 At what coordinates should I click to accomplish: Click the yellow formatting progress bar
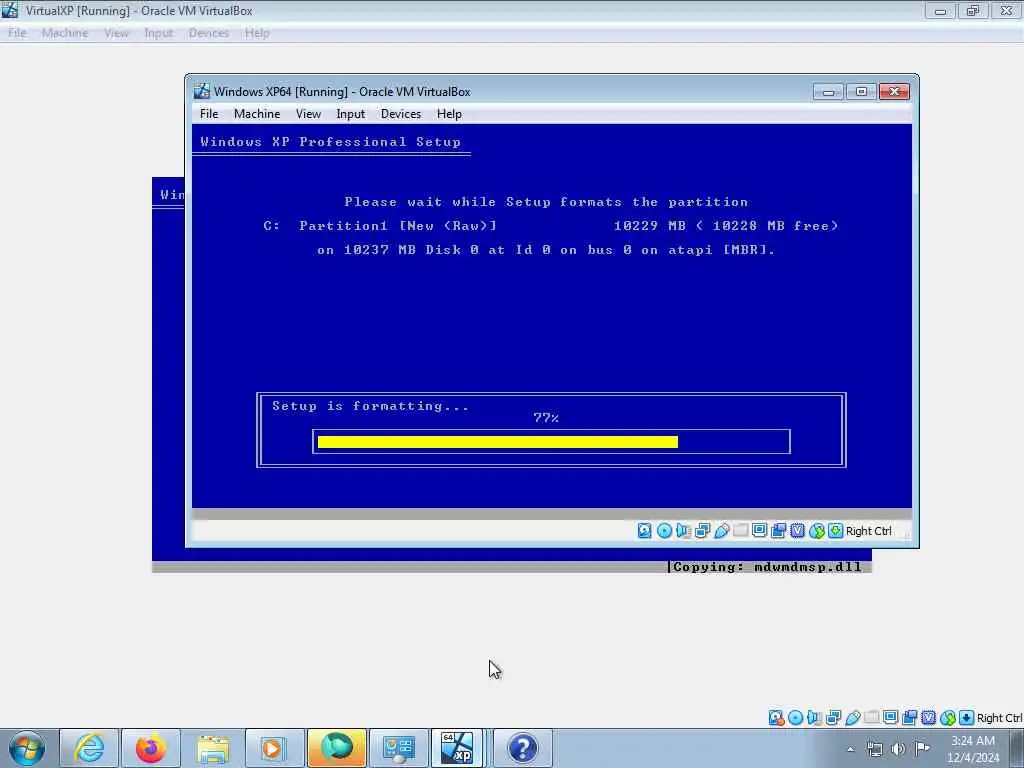pos(498,442)
